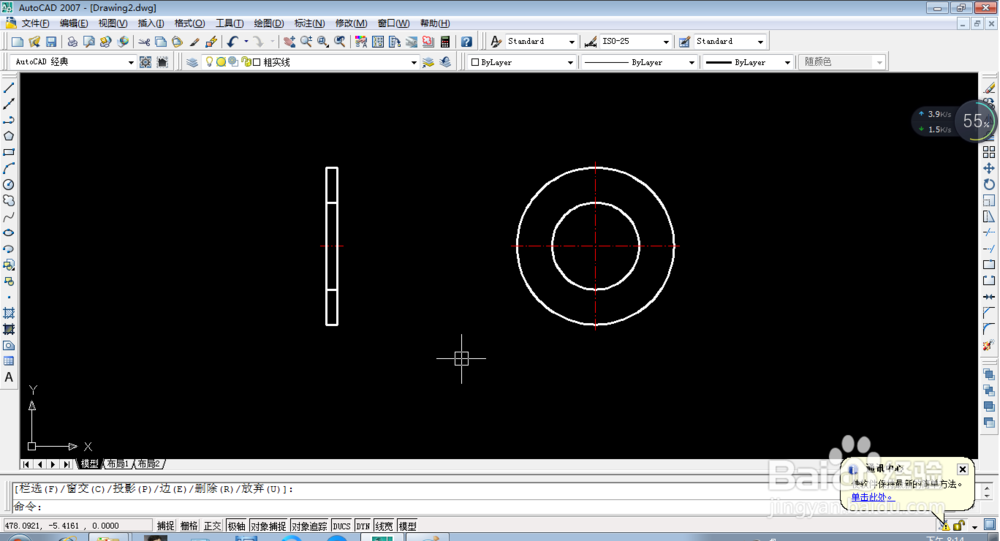The width and height of the screenshot is (1000, 541).
Task: Select the Trim tool in modify toolbar
Action: [x=989, y=233]
